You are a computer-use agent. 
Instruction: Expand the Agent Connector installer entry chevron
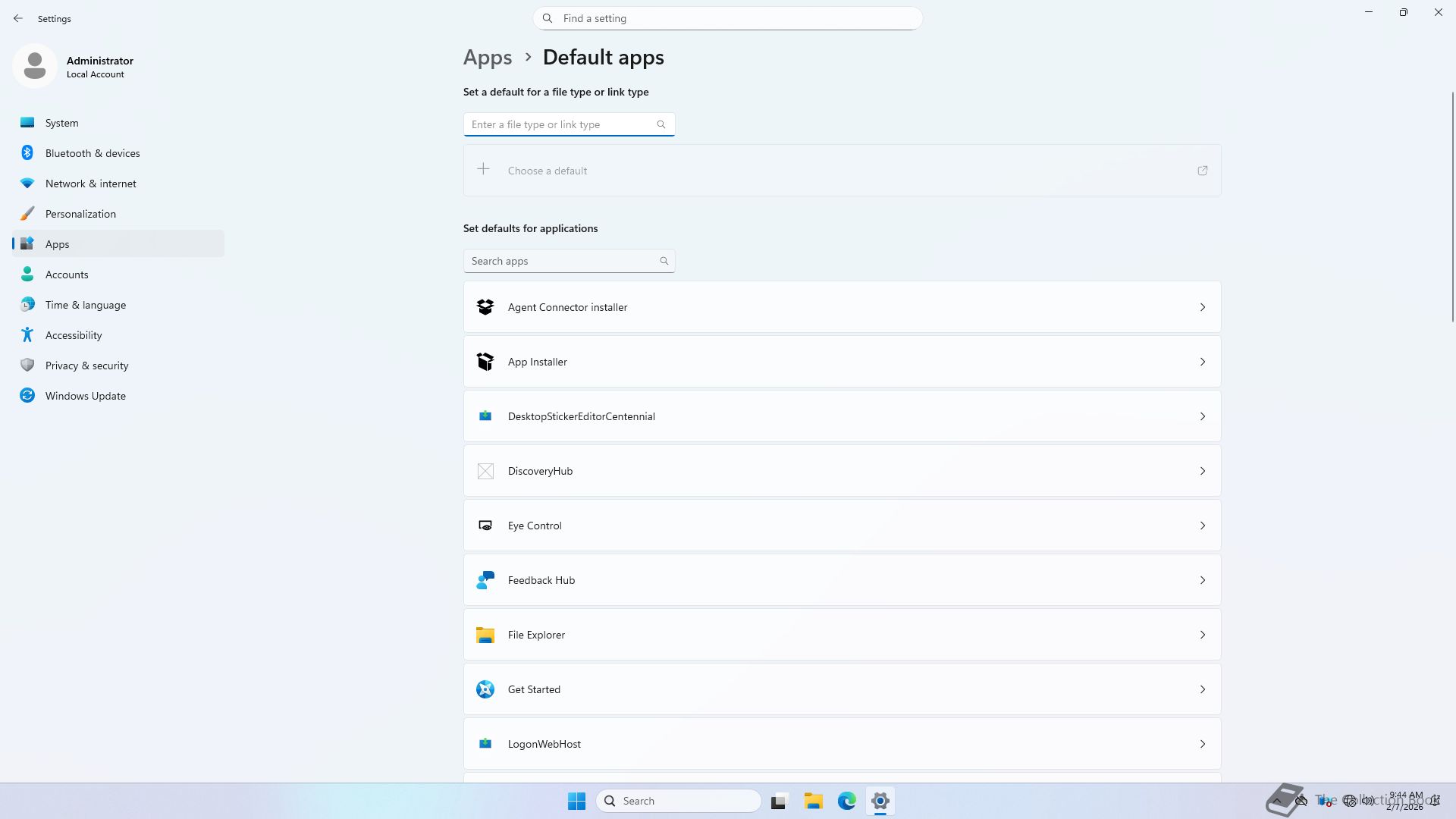(x=1202, y=307)
